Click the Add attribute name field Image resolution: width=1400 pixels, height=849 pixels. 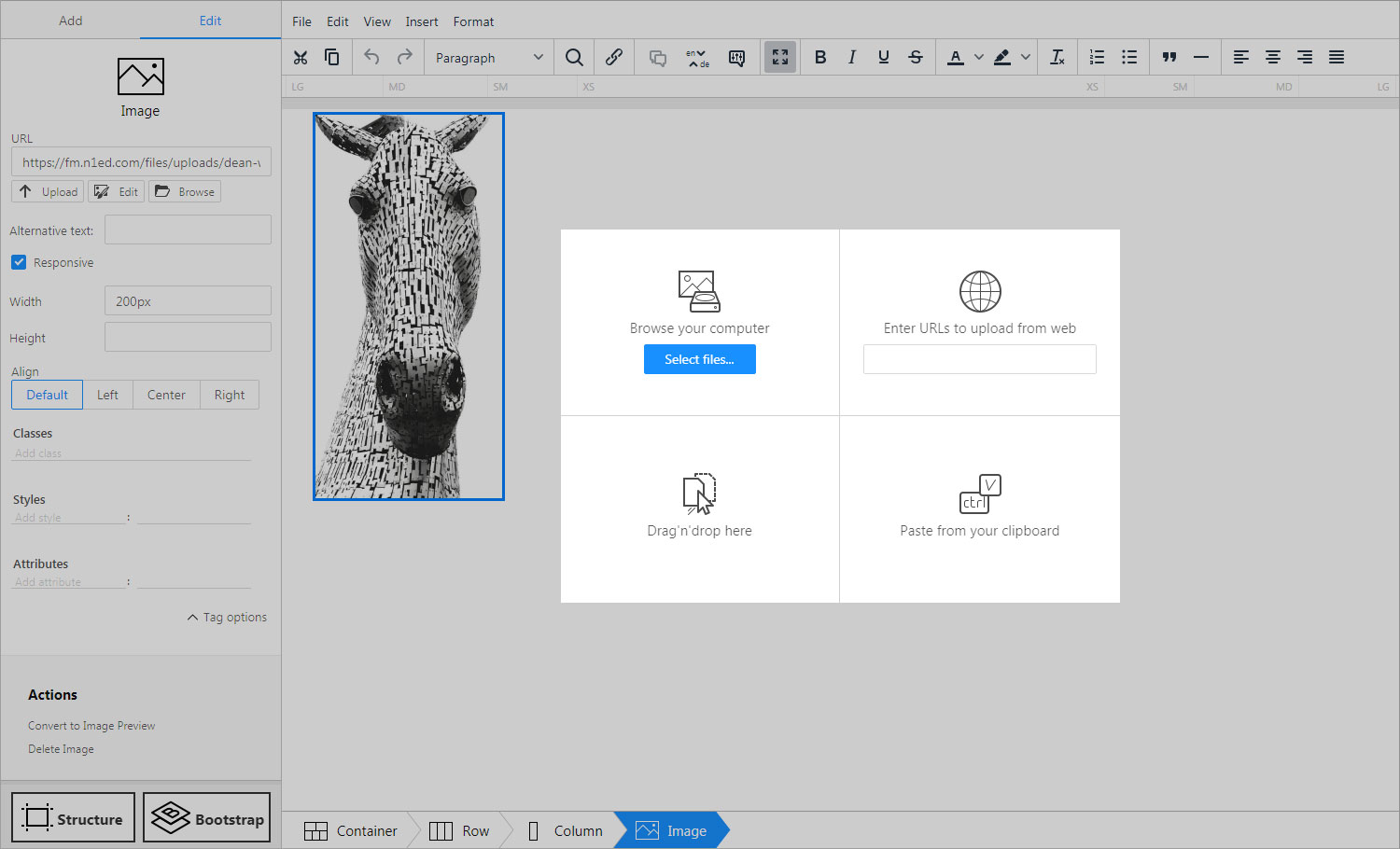coord(69,582)
